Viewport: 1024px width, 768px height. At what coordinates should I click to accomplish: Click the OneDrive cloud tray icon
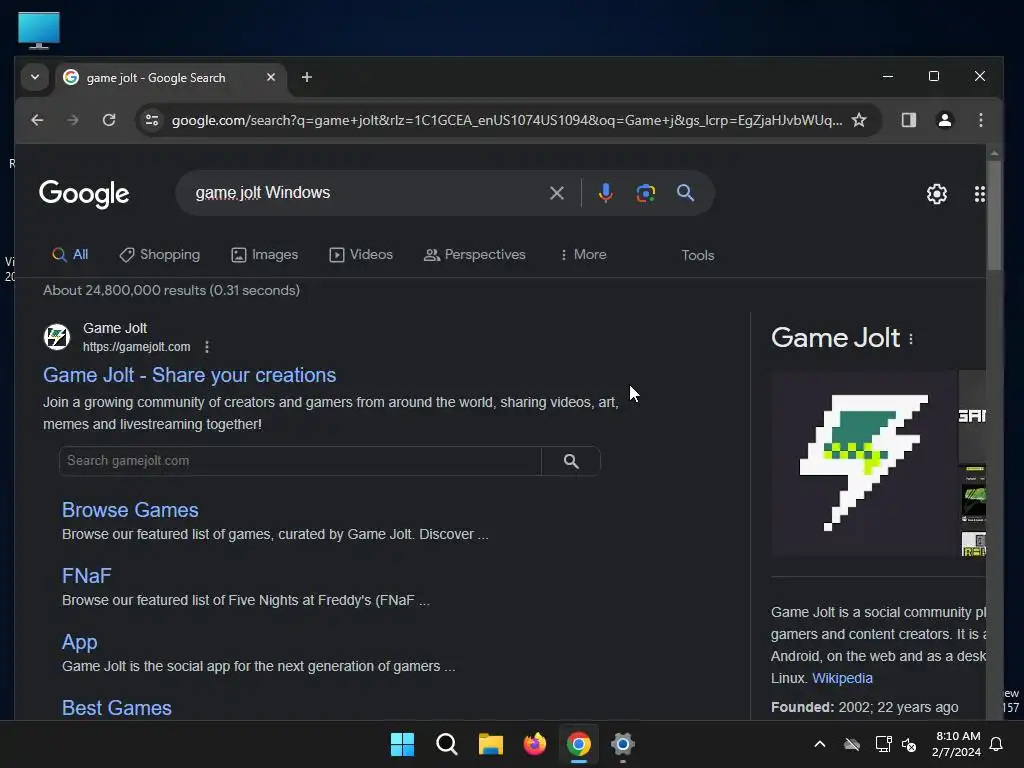pyautogui.click(x=852, y=744)
